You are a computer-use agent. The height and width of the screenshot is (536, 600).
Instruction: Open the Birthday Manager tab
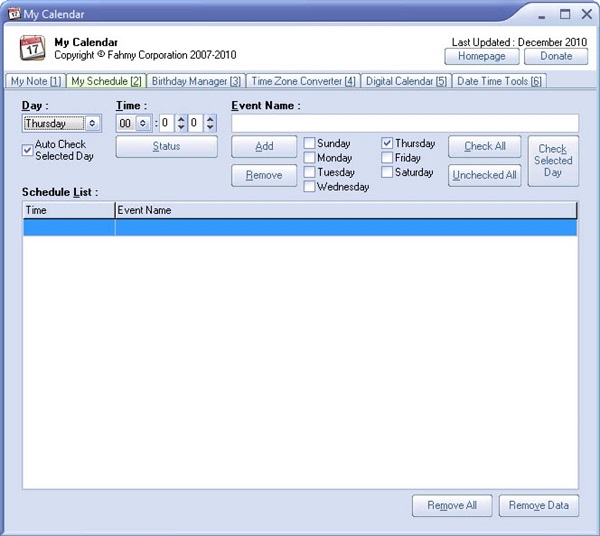(x=196, y=81)
